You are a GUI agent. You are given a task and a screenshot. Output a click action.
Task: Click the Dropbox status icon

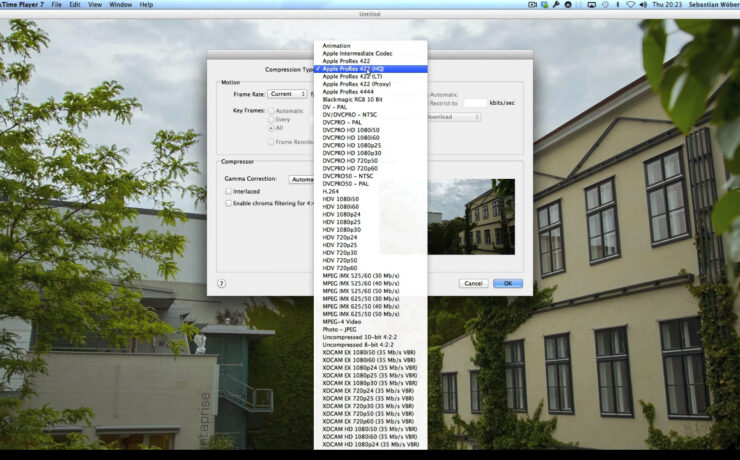[x=545, y=5]
